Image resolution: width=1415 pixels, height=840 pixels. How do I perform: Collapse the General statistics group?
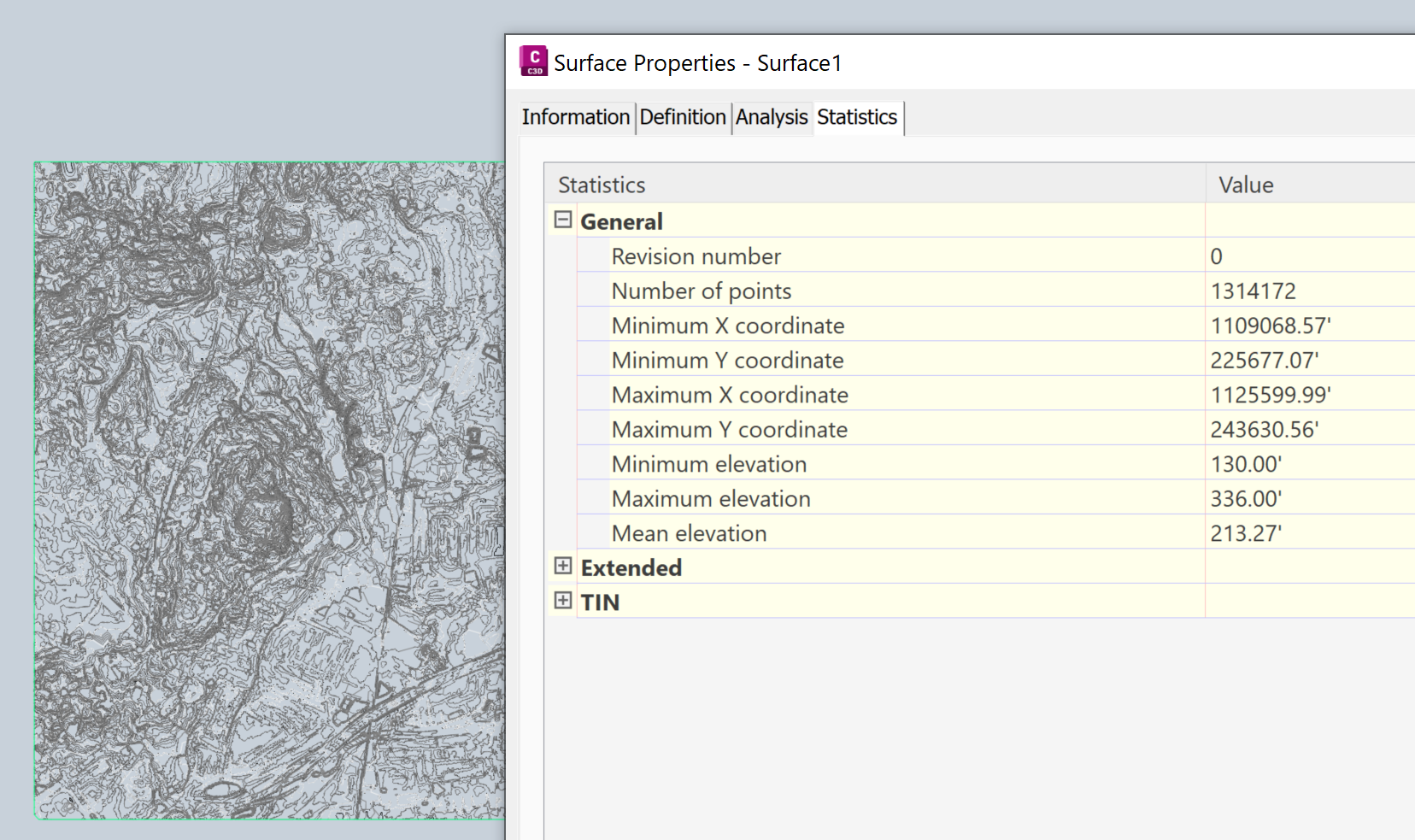pos(561,220)
